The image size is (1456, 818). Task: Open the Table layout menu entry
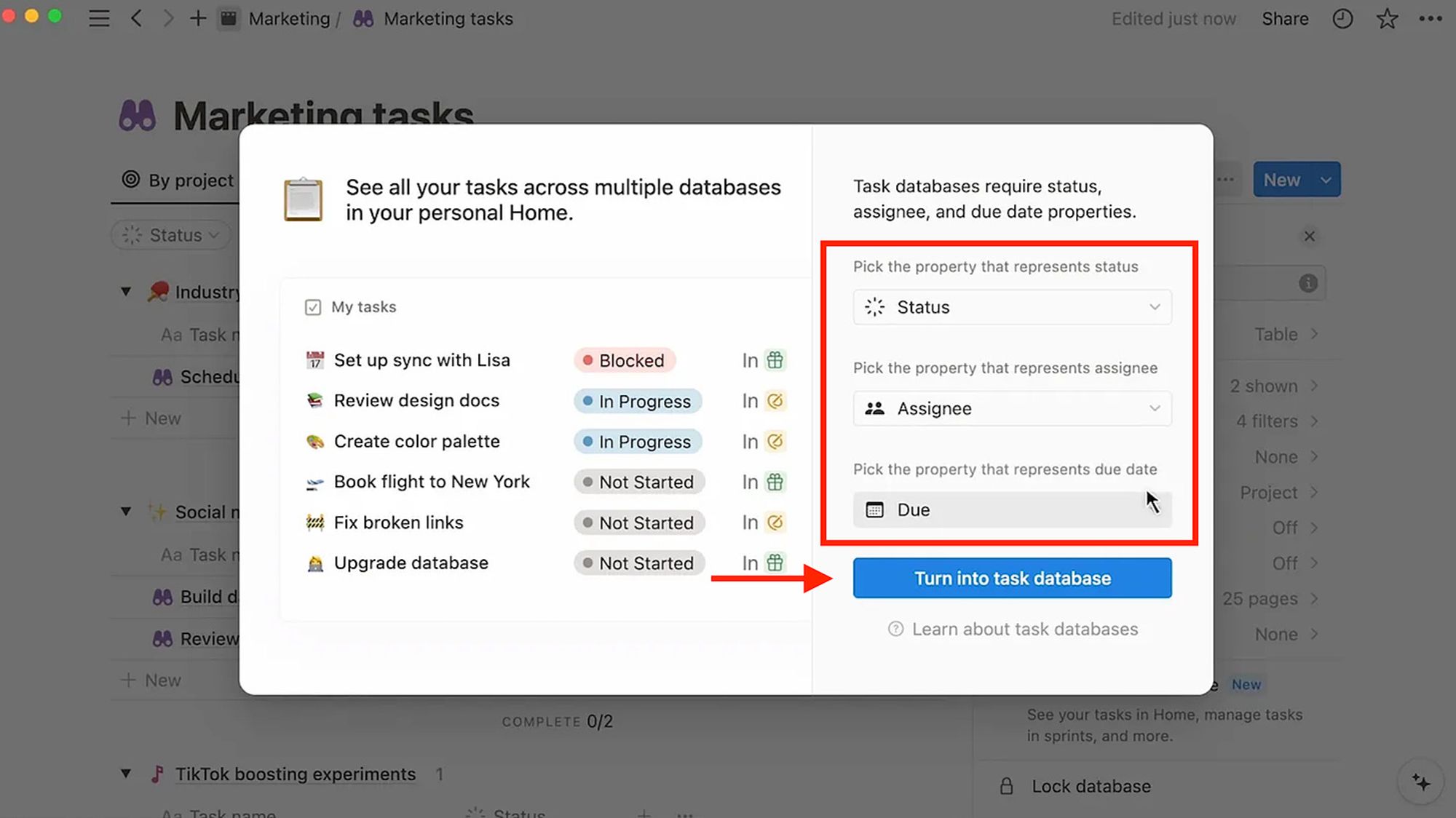tap(1278, 334)
